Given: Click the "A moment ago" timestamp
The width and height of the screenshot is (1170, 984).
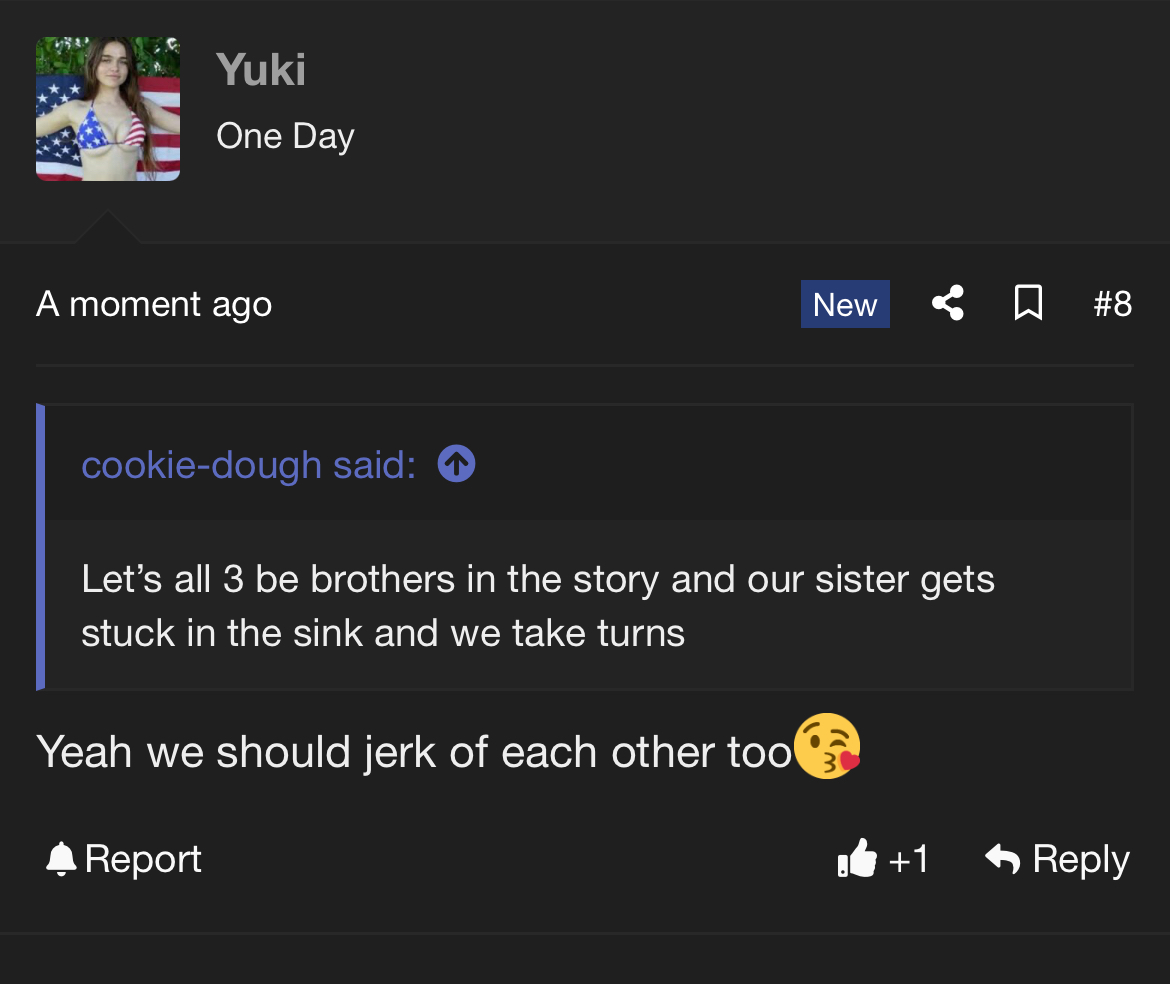Looking at the screenshot, I should click(154, 304).
